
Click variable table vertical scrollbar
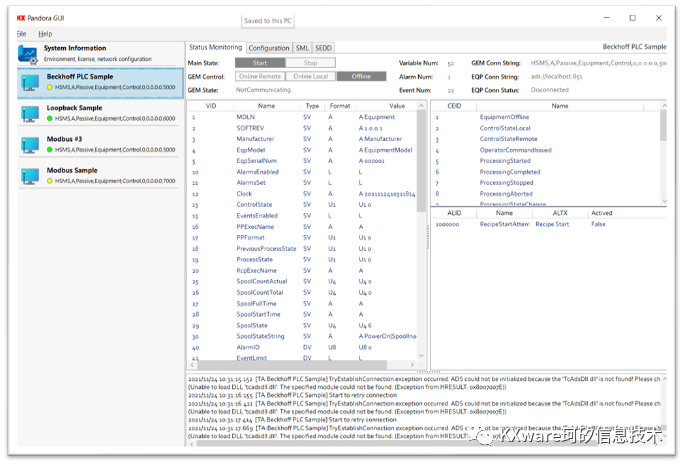pyautogui.click(x=421, y=161)
